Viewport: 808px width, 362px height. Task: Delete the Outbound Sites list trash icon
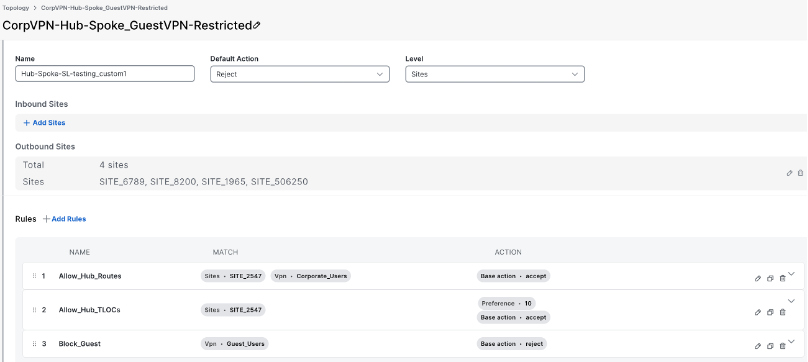800,173
